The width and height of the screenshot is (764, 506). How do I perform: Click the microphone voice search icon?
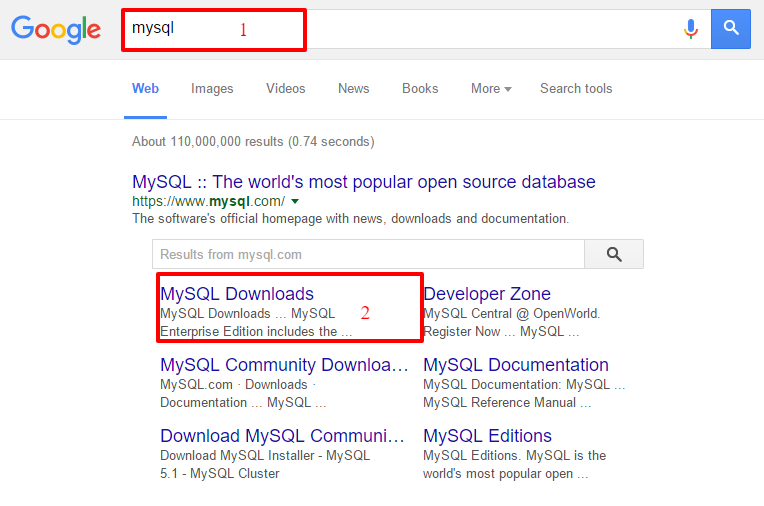click(x=690, y=29)
